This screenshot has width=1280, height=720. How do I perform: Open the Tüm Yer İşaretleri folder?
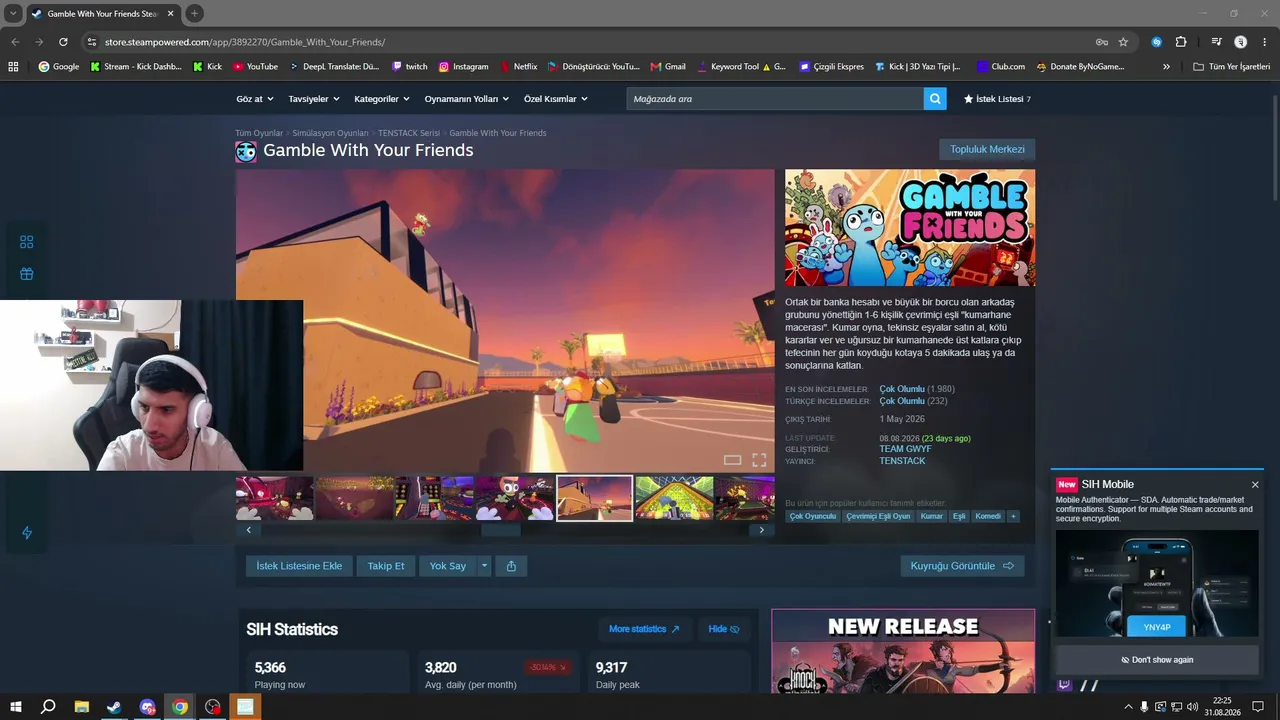tap(1232, 67)
